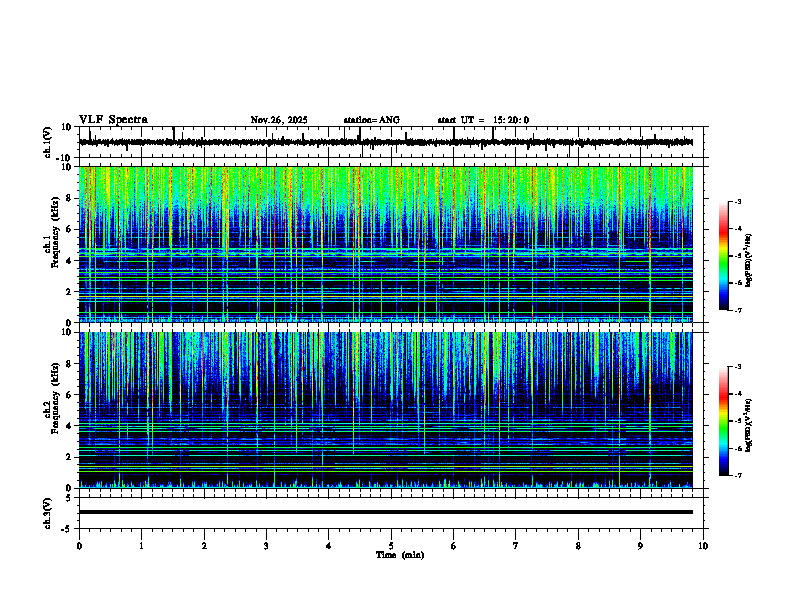Click time axis tick label "5"

391,546
